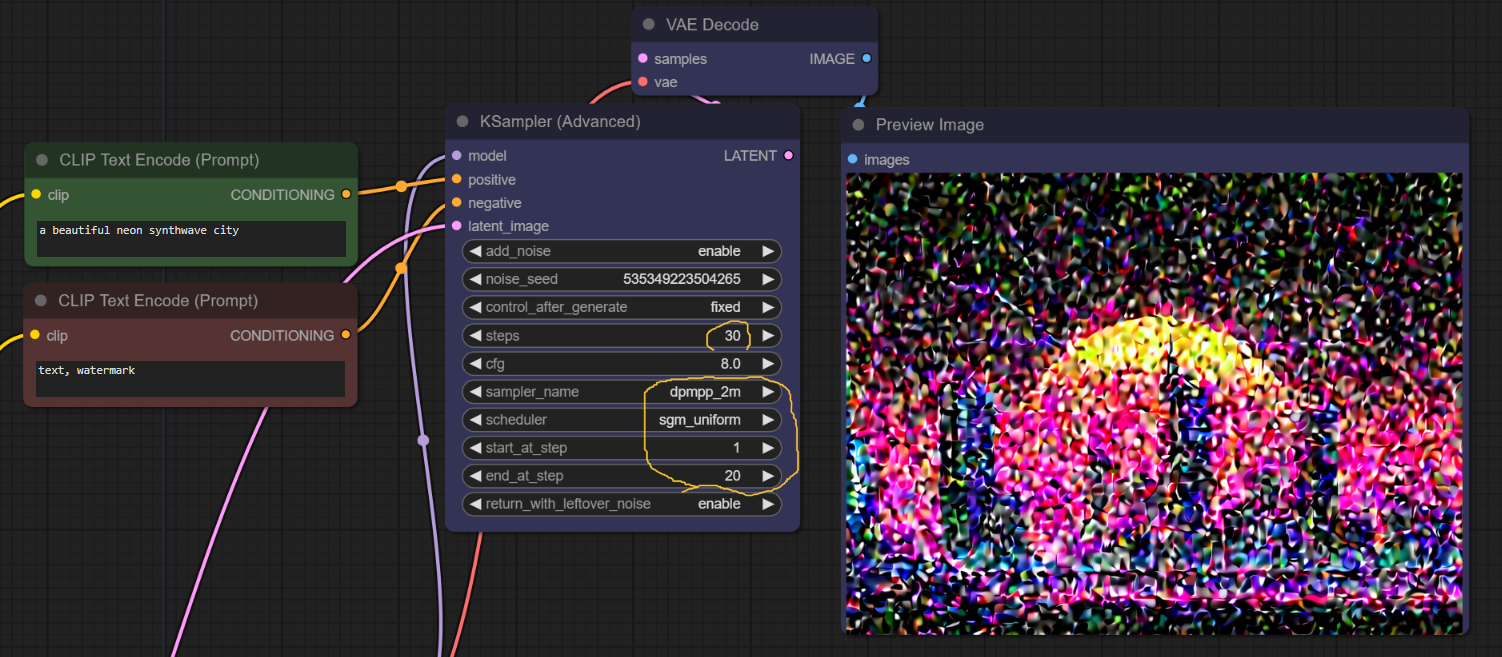Viewport: 1502px width, 657px height.
Task: Open the scheduler sgm_uniform dropdown
Action: [621, 420]
